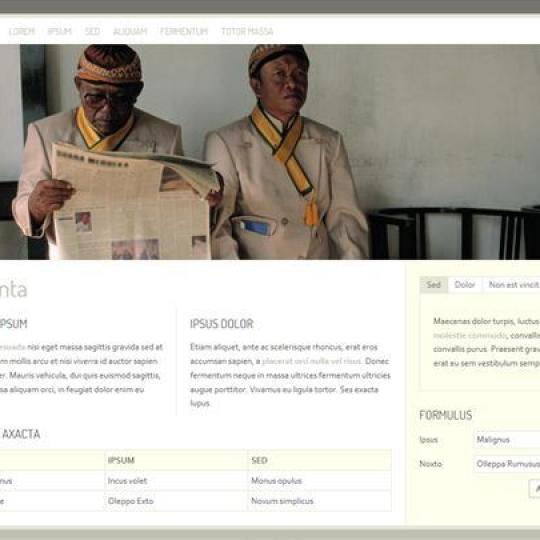Switch to the Dolor sidebar tab

click(x=465, y=284)
